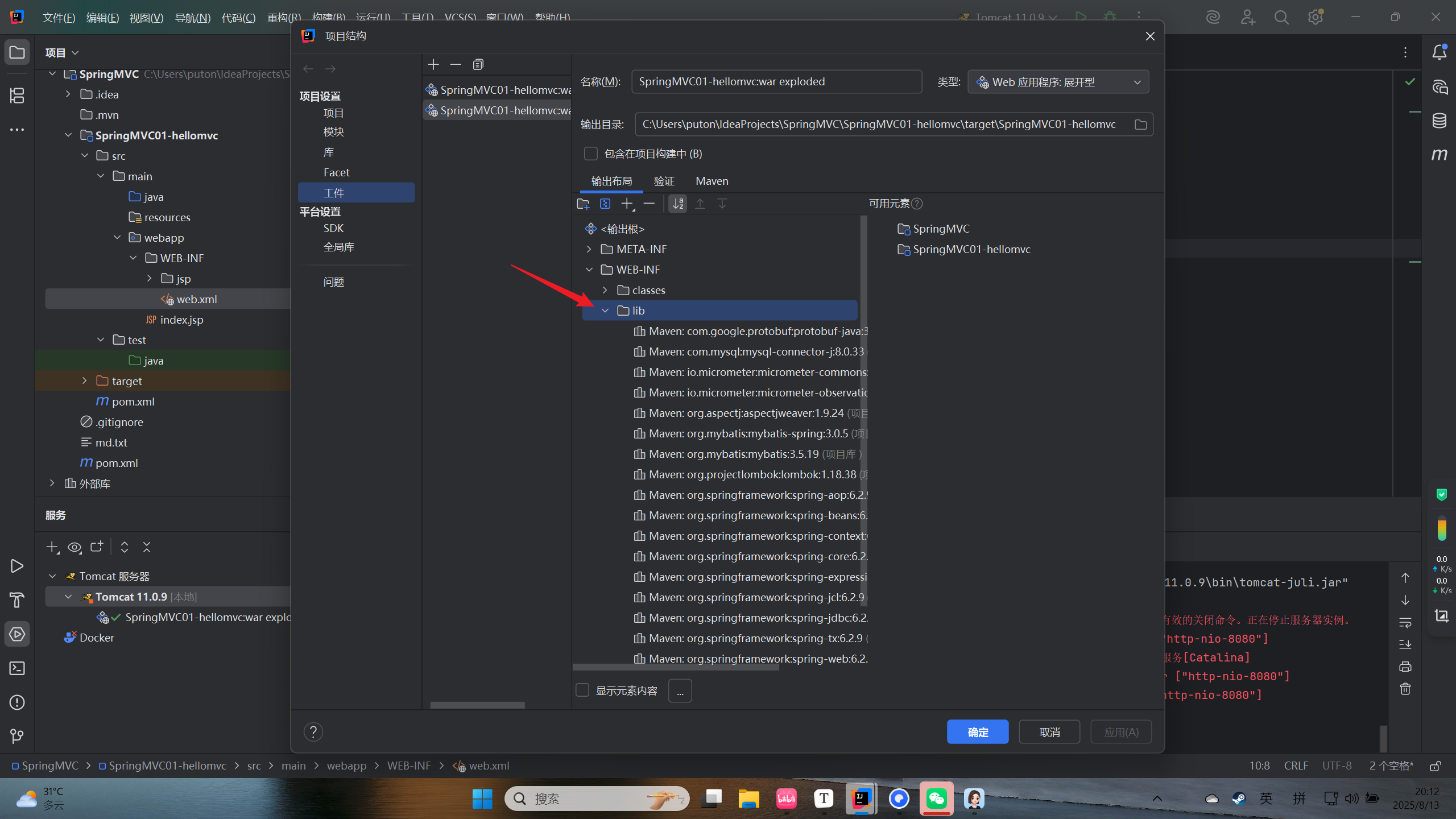Select 全局库 under platform settings
The height and width of the screenshot is (819, 1456).
[339, 247]
